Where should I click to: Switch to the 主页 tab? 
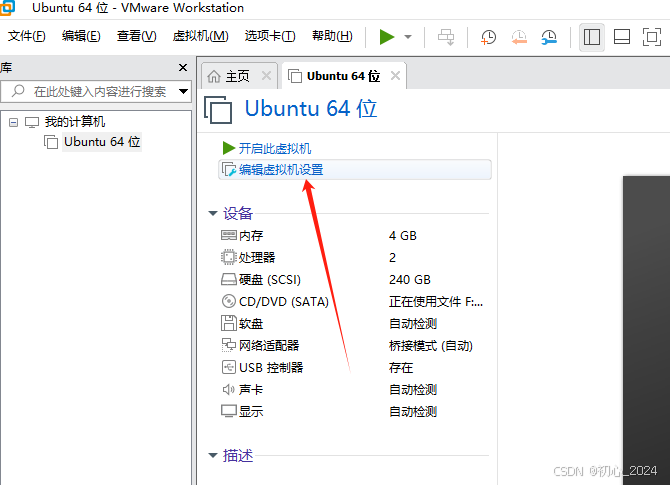point(238,76)
